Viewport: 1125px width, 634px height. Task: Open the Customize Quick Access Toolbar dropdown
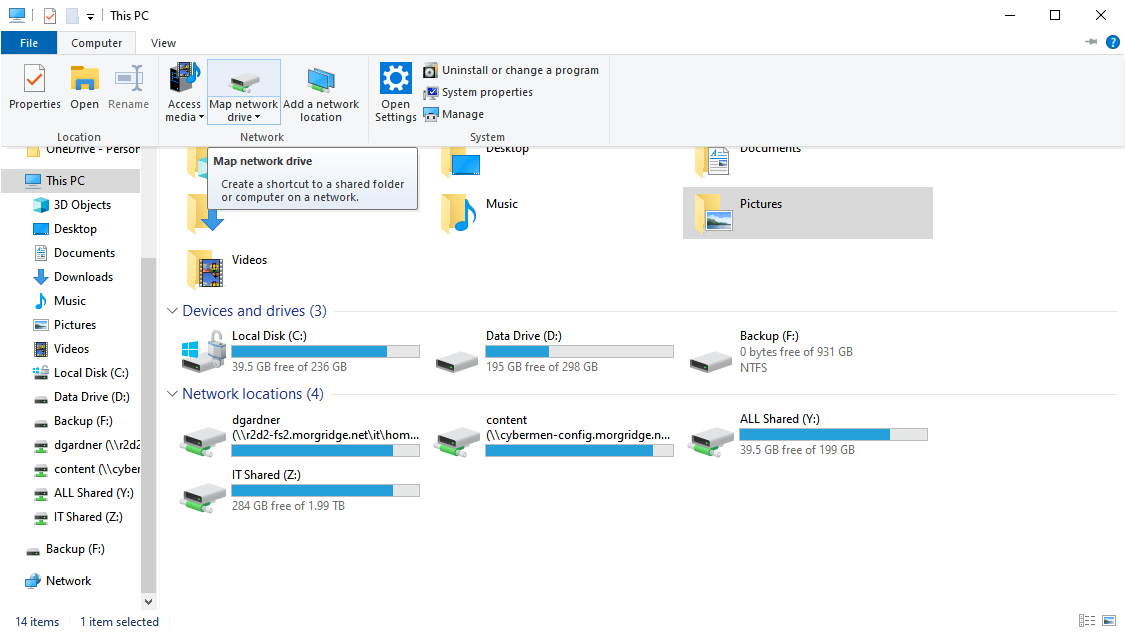point(90,16)
